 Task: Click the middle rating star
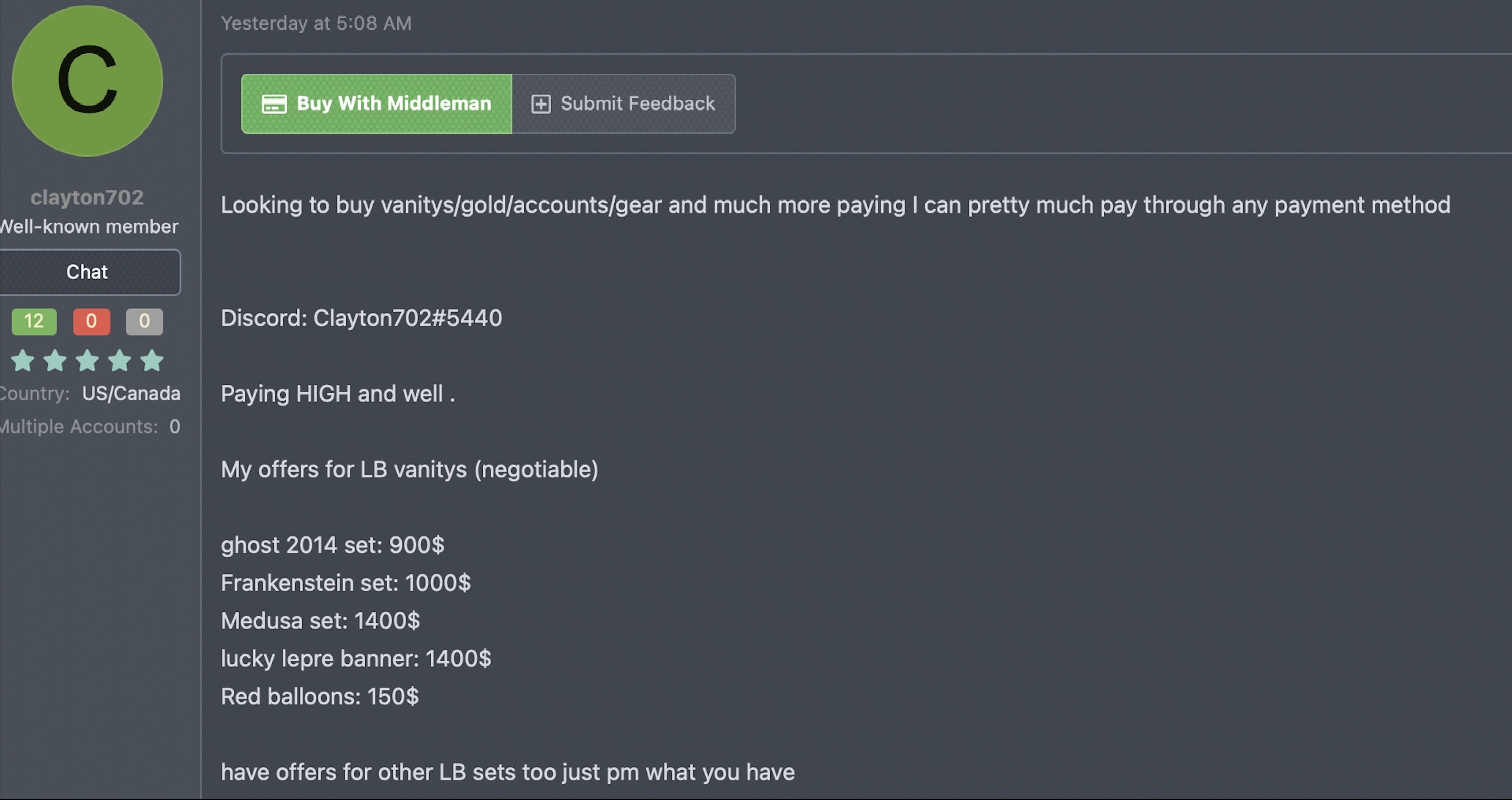(x=87, y=361)
